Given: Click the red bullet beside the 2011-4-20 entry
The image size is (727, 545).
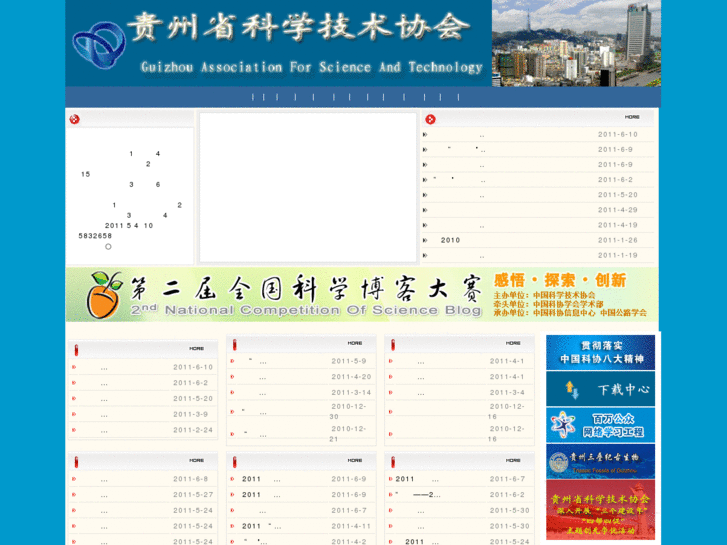Looking at the screenshot, I should point(232,377).
